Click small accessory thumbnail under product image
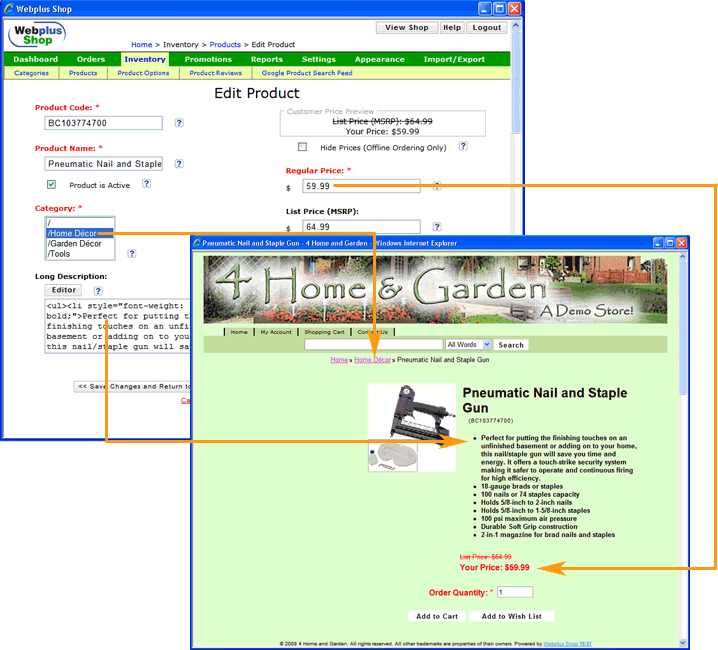718x650 pixels. [x=393, y=456]
